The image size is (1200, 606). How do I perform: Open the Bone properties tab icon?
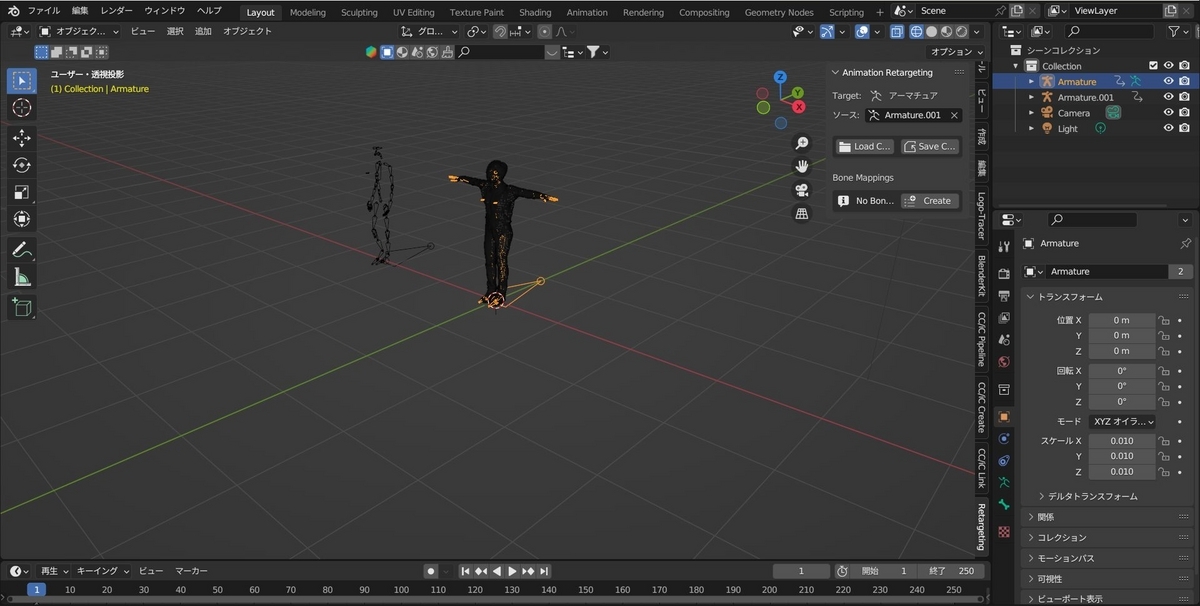1004,506
